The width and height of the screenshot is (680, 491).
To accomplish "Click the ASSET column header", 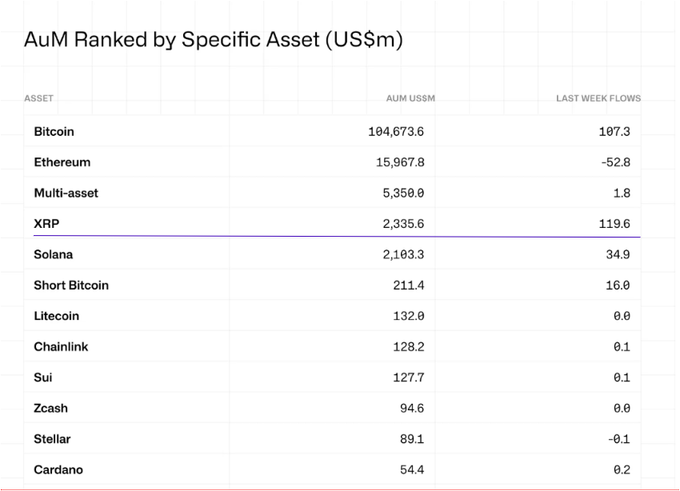I will 39,98.
